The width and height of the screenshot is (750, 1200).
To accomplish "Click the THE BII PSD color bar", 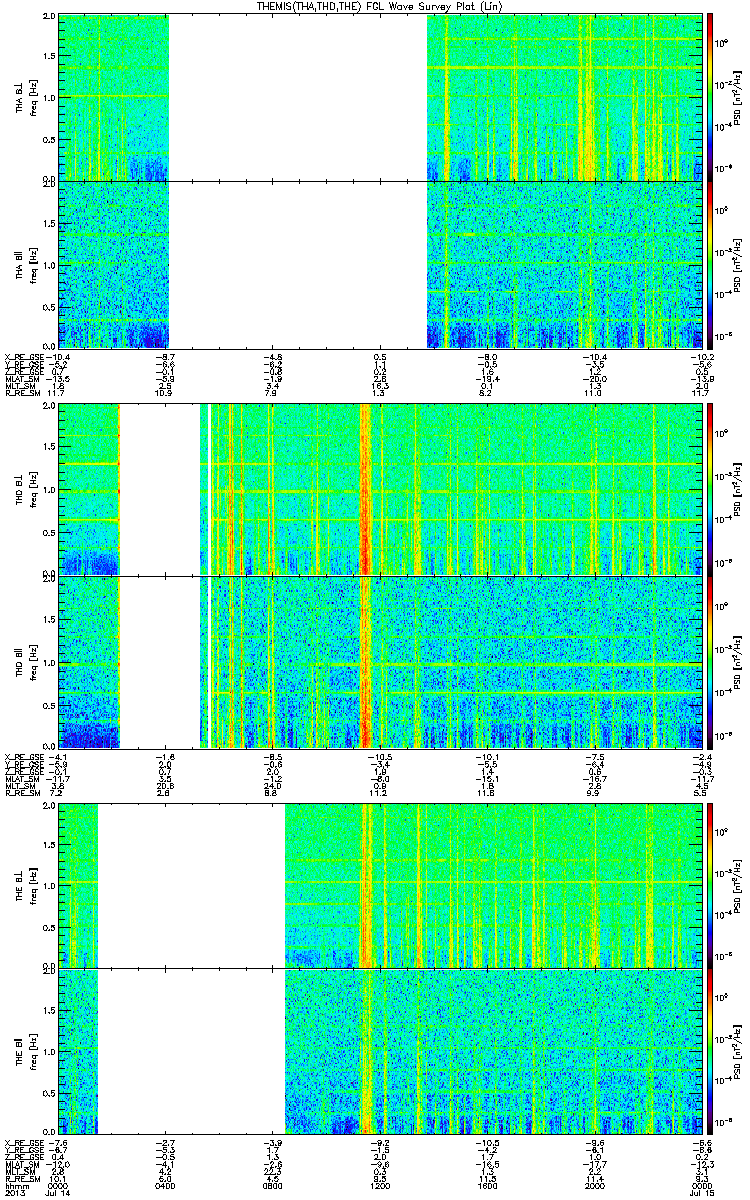I will click(x=710, y=1051).
